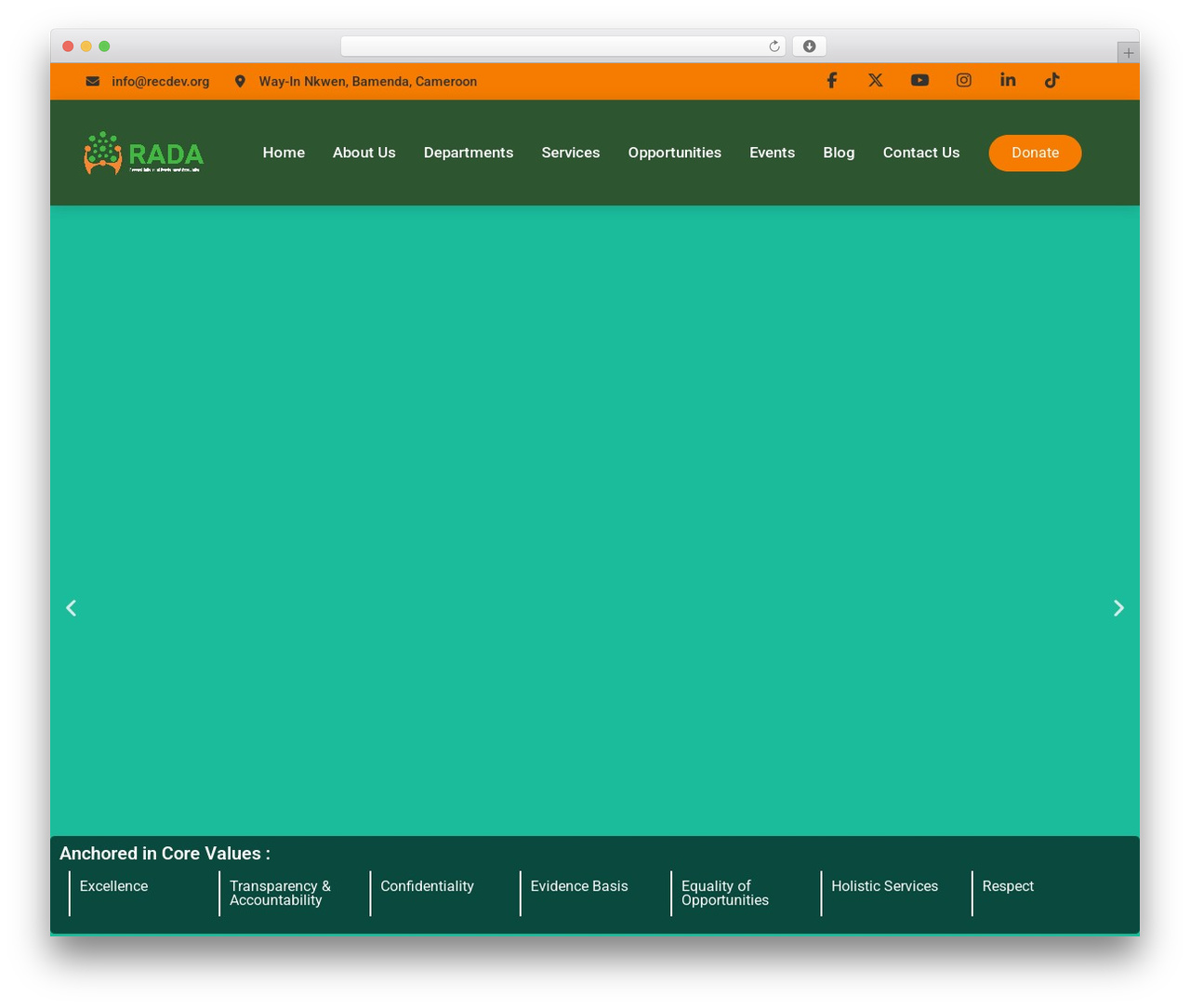Open the Services menu item
This screenshot has height=1008, width=1190.
coord(571,153)
